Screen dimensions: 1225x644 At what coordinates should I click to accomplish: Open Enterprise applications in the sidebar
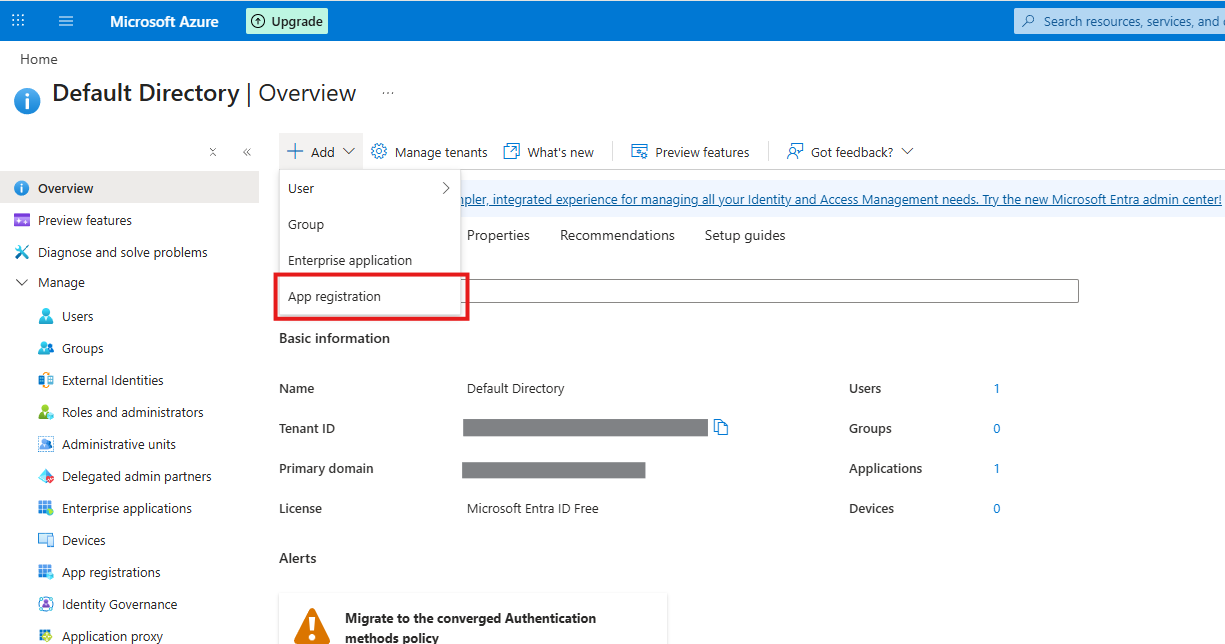coord(129,508)
